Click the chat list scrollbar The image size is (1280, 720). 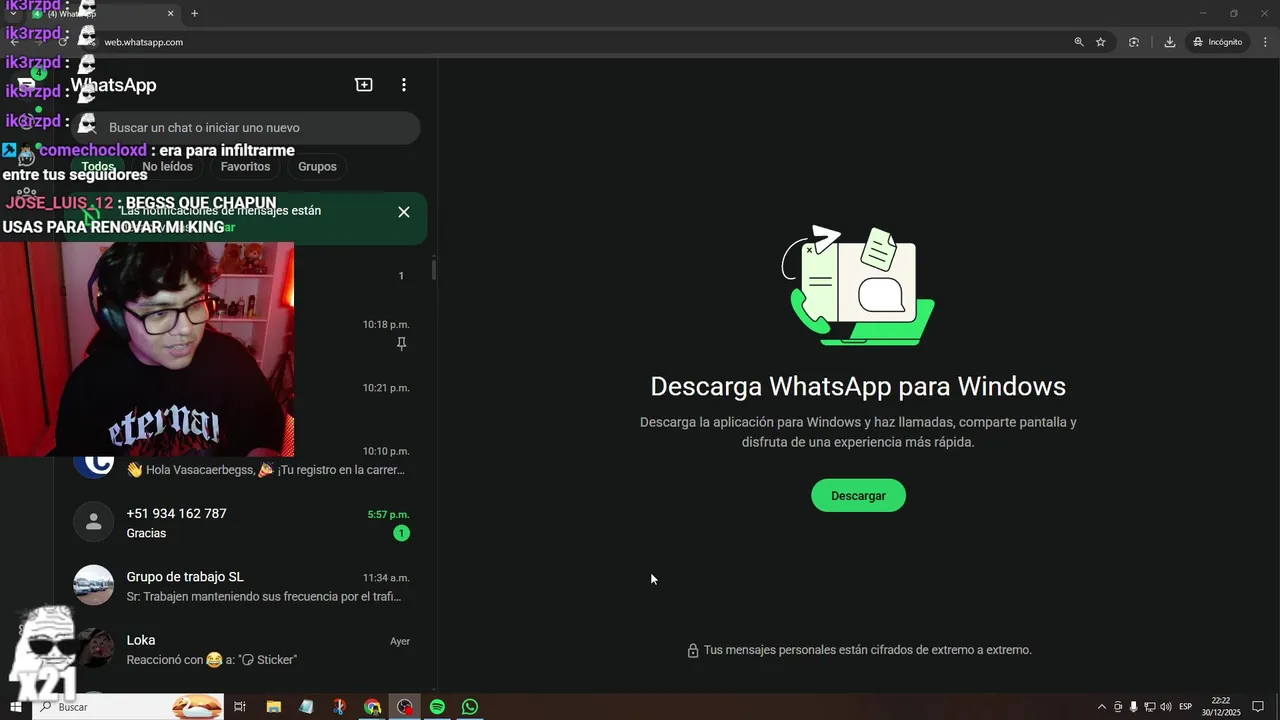434,270
